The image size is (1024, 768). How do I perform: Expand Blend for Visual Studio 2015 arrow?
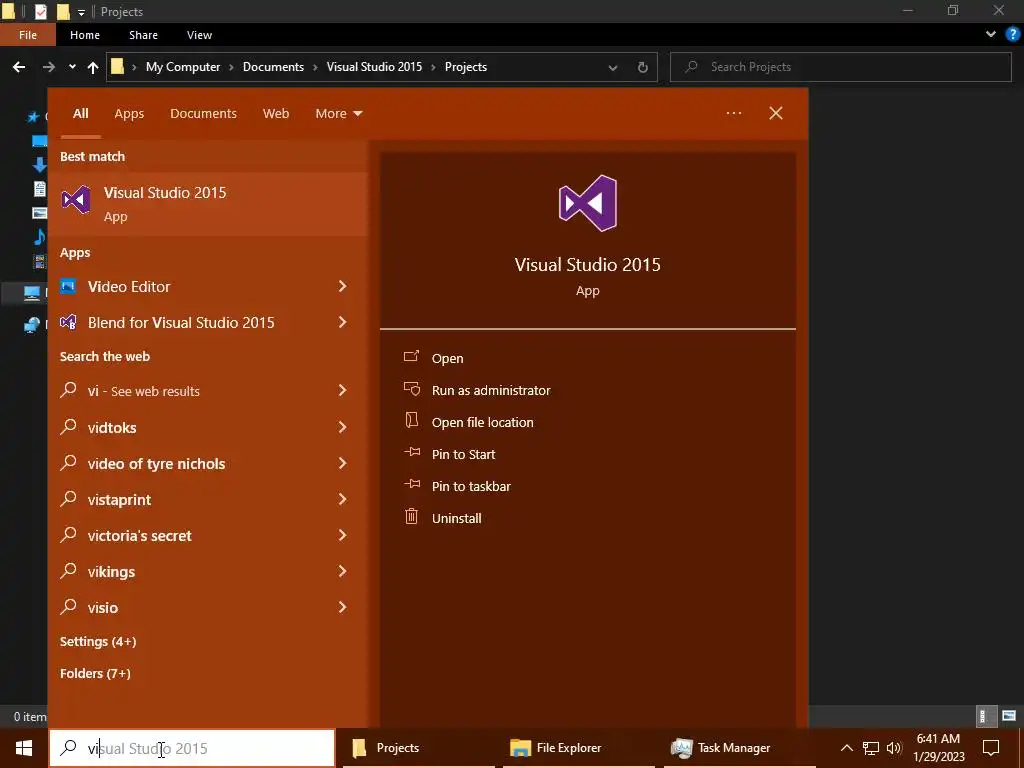click(x=342, y=322)
